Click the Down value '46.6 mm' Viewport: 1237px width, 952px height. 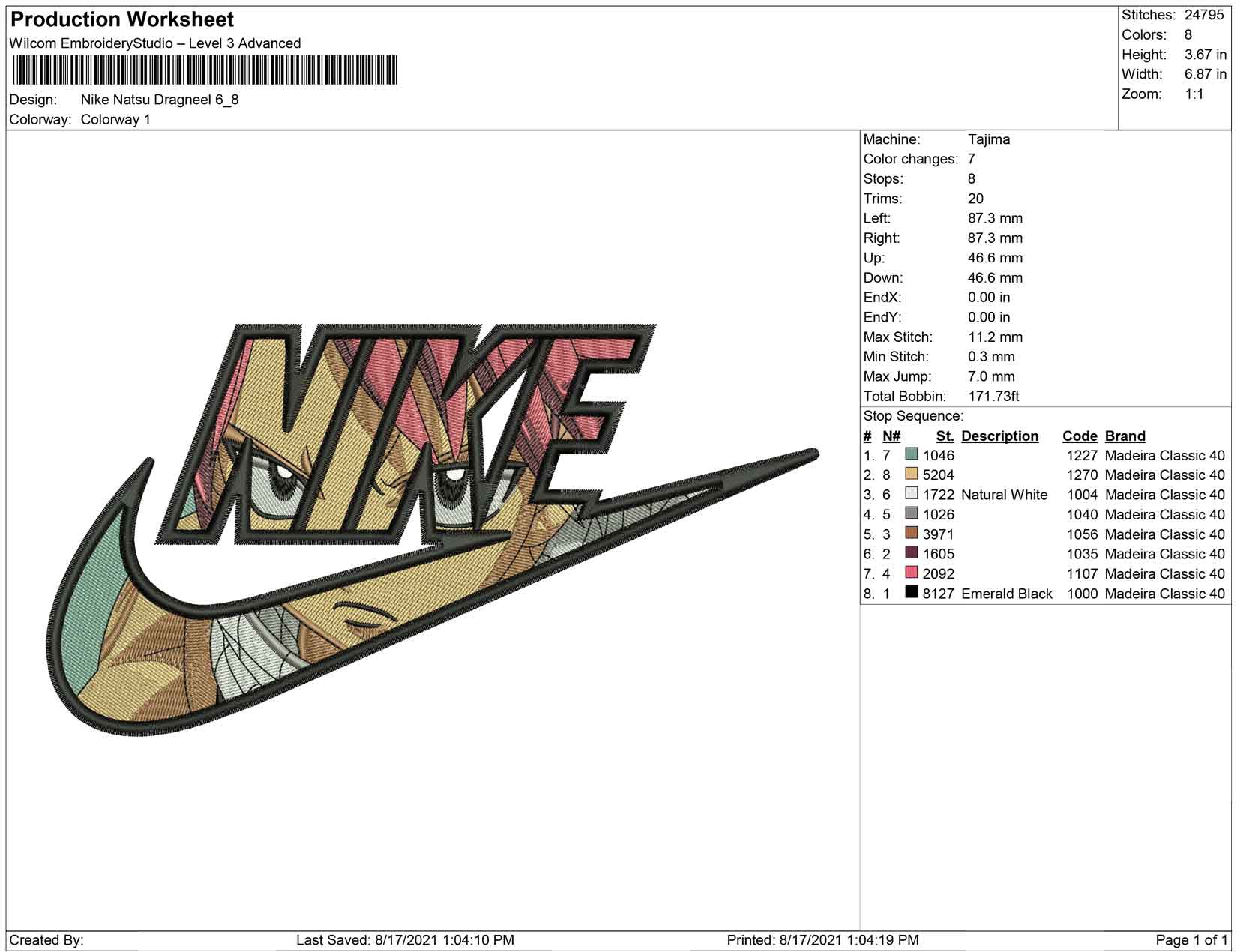coord(995,278)
